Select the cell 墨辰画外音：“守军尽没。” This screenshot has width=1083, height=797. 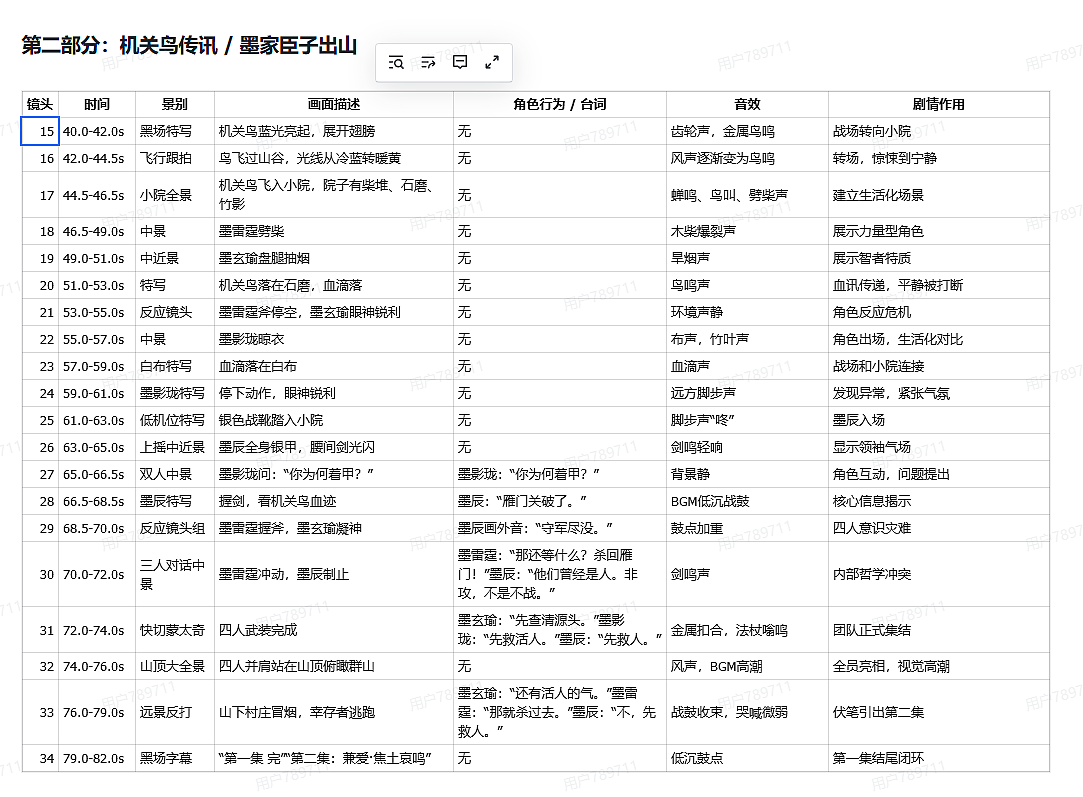559,528
